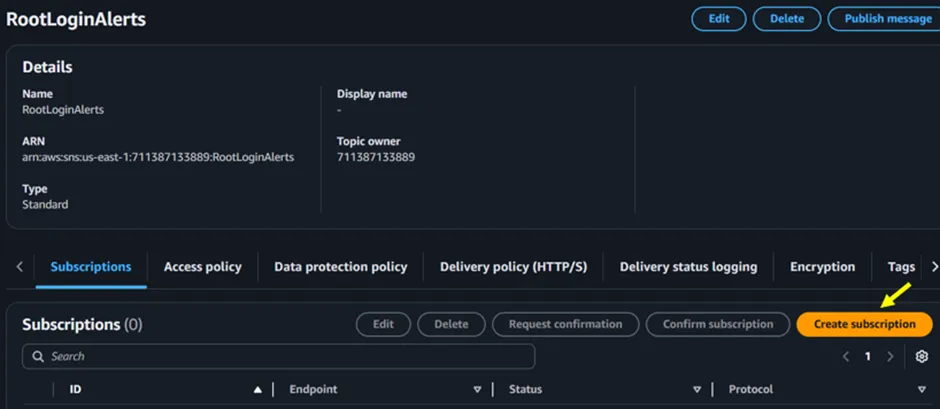Open the Data protection policy tab

click(x=341, y=267)
